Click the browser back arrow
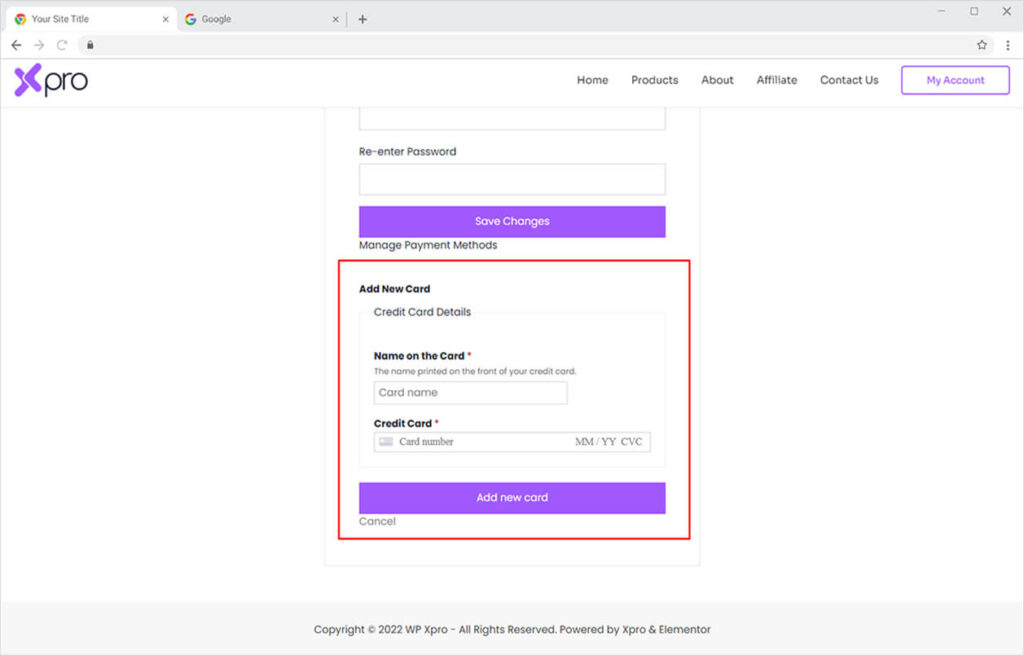The image size is (1024, 655). coord(16,45)
